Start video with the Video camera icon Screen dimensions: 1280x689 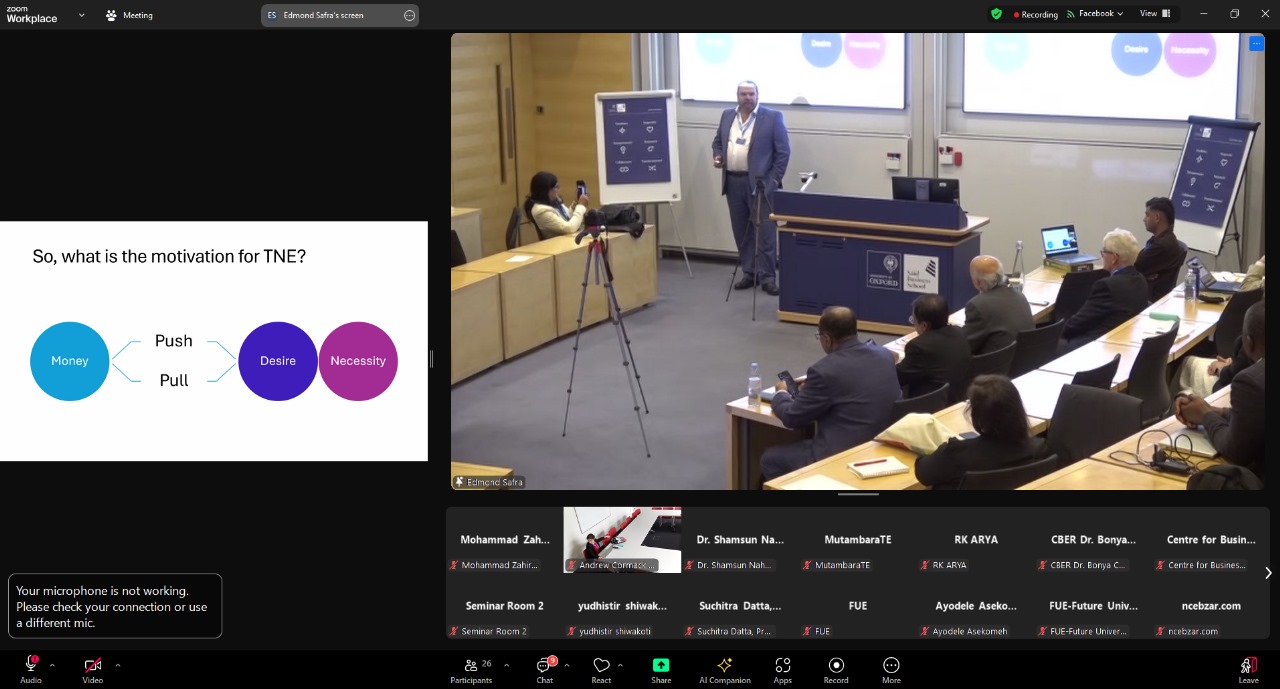pos(92,666)
